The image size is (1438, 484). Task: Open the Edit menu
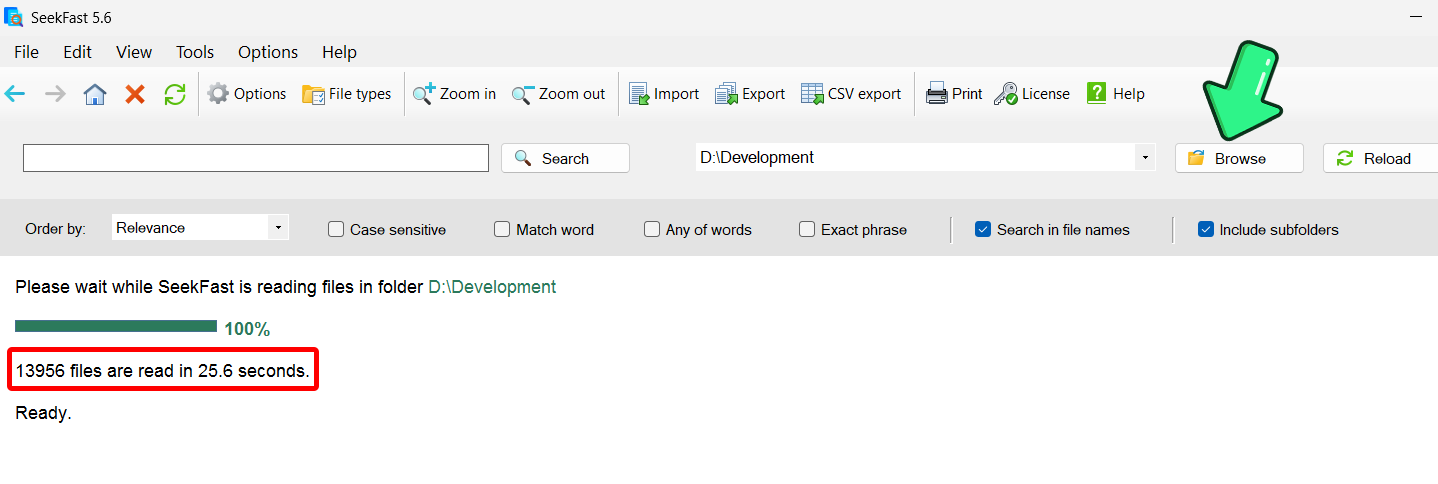point(77,52)
